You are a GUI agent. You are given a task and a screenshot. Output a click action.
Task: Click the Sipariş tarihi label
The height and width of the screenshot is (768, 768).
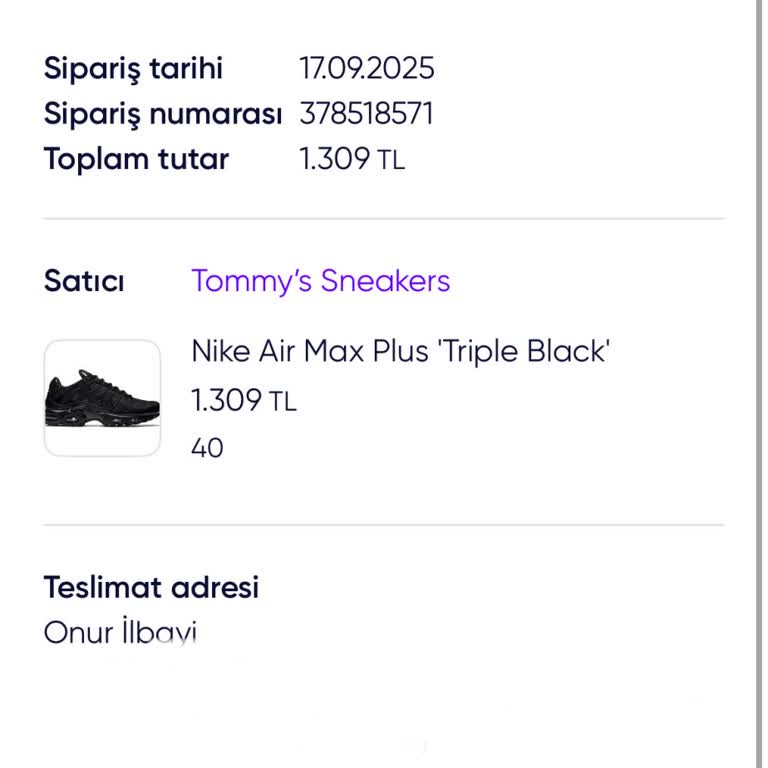(133, 68)
